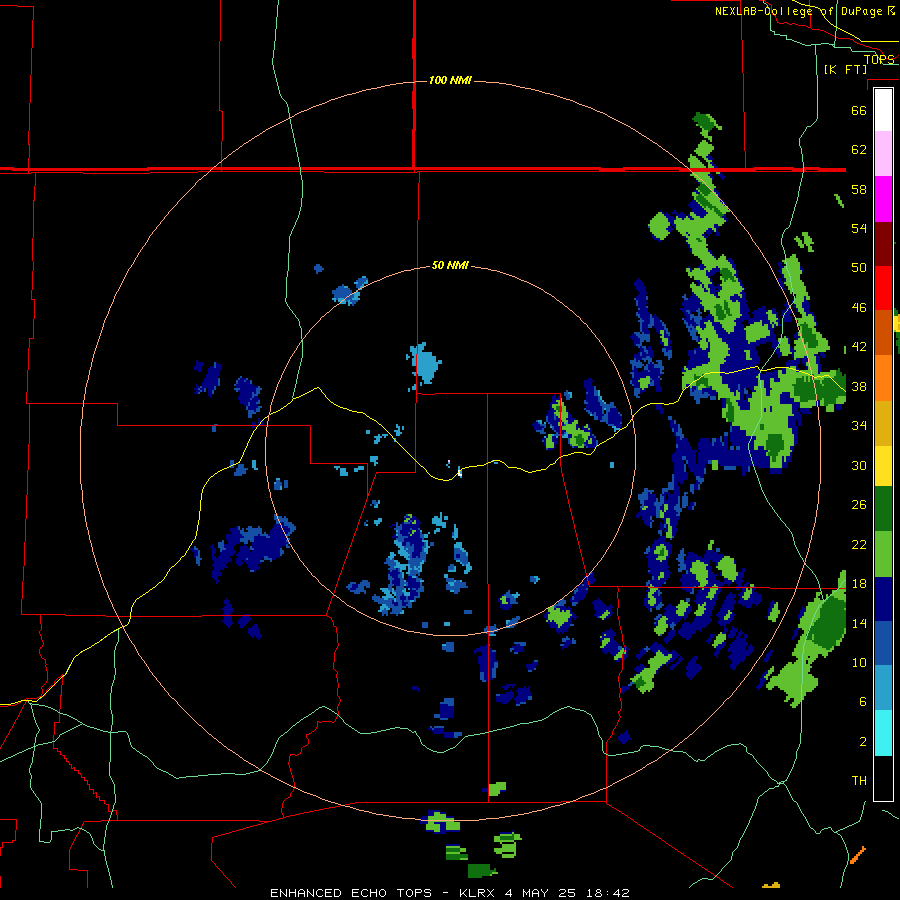This screenshot has width=900, height=900.
Task: Click the cyan legend swatch near 2
Action: [x=883, y=733]
